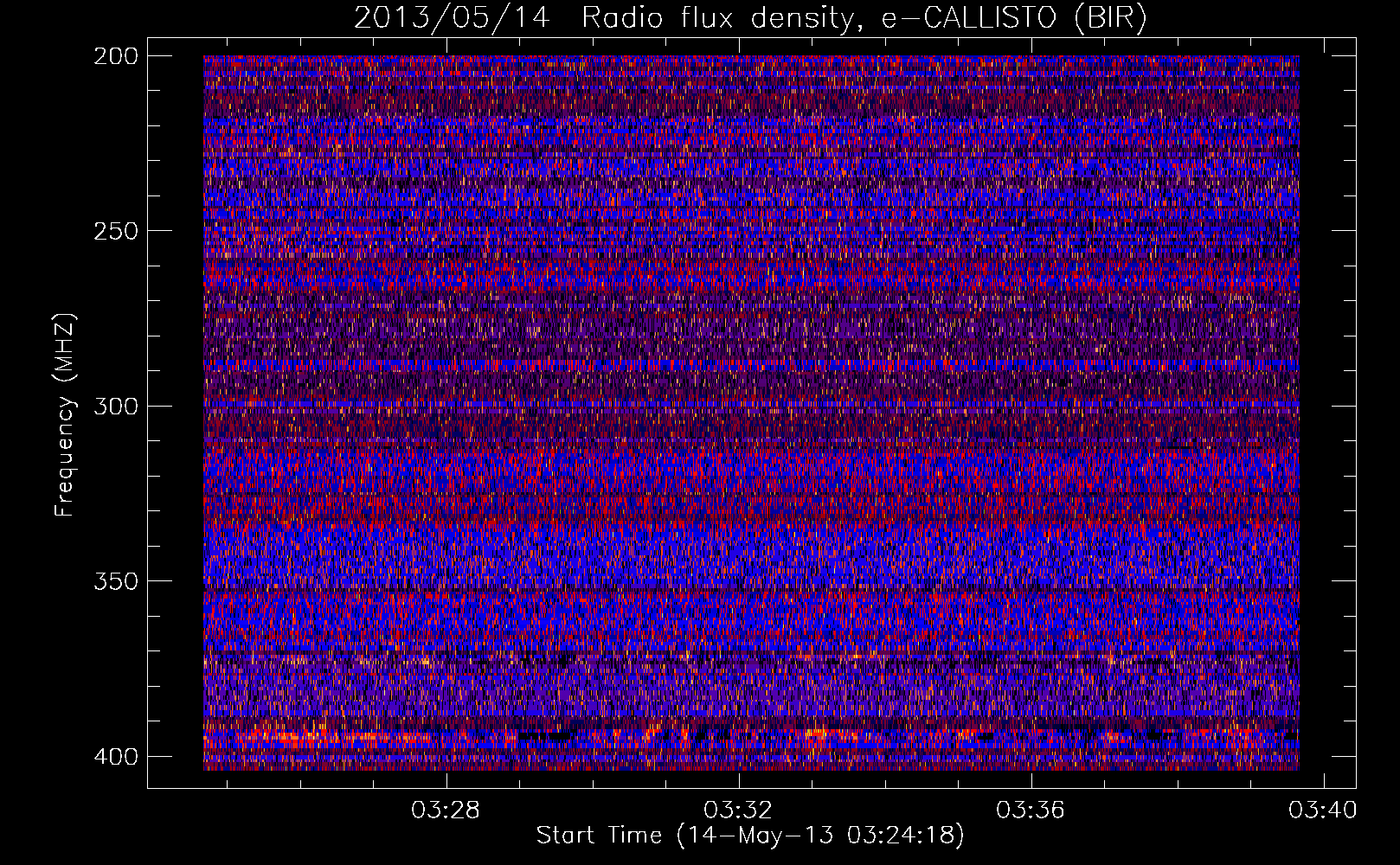Click the 03:36 time tick label

point(1031,811)
